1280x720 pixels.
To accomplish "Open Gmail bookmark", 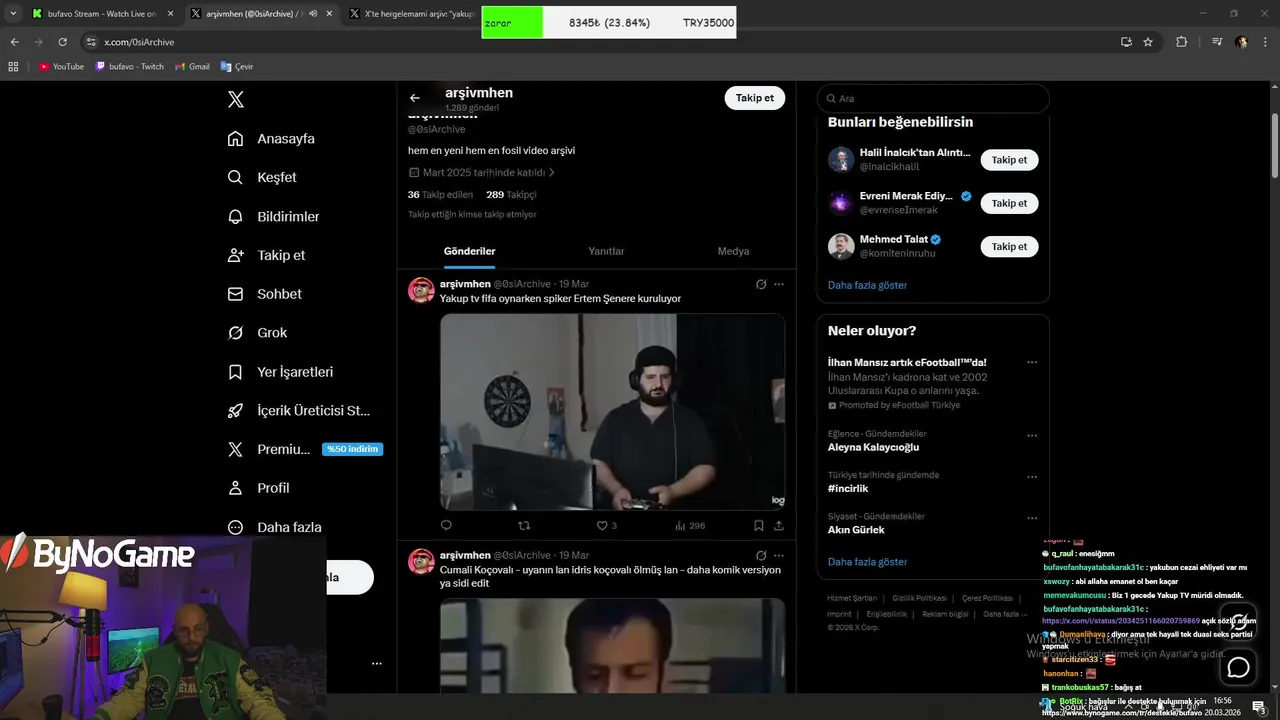I will [x=193, y=66].
